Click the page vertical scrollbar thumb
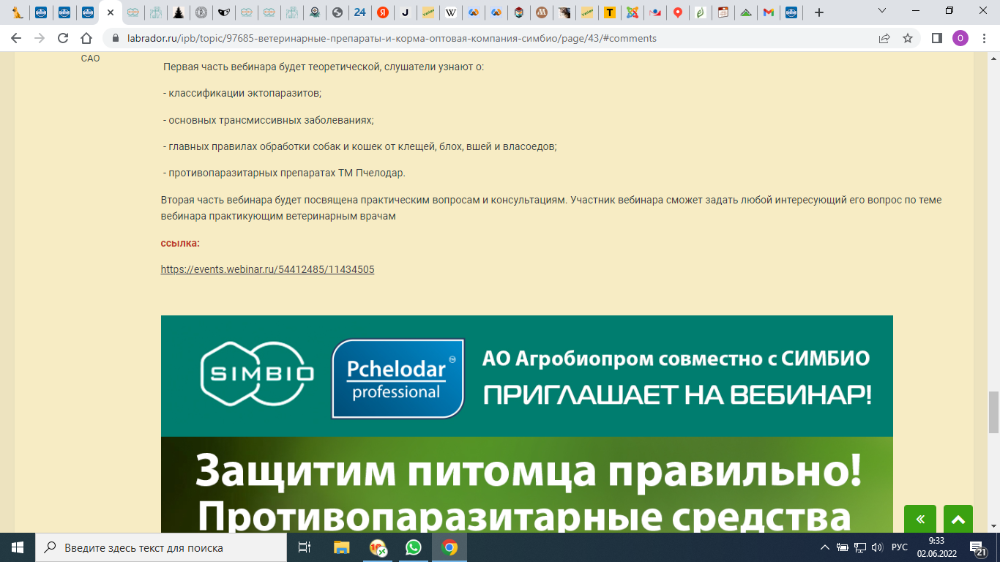The width and height of the screenshot is (1000, 562). click(994, 413)
